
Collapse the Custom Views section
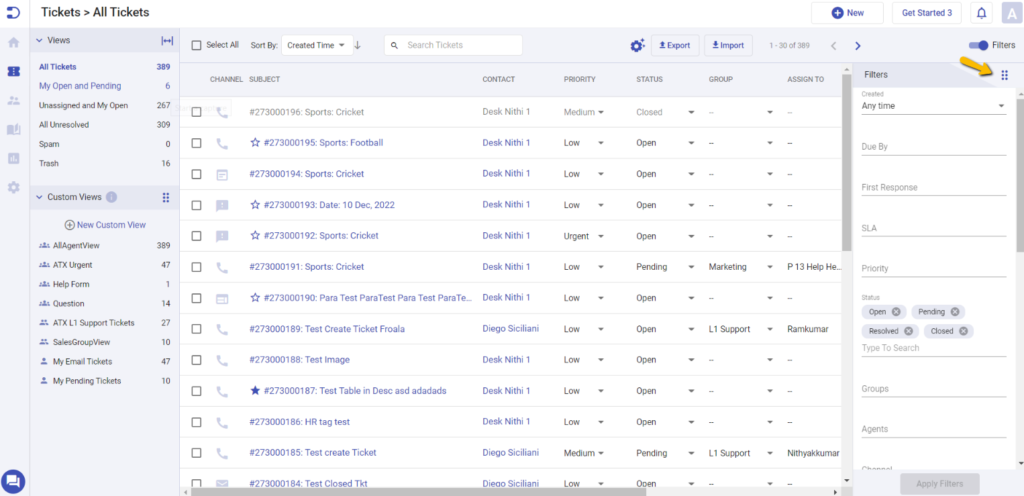(x=39, y=197)
